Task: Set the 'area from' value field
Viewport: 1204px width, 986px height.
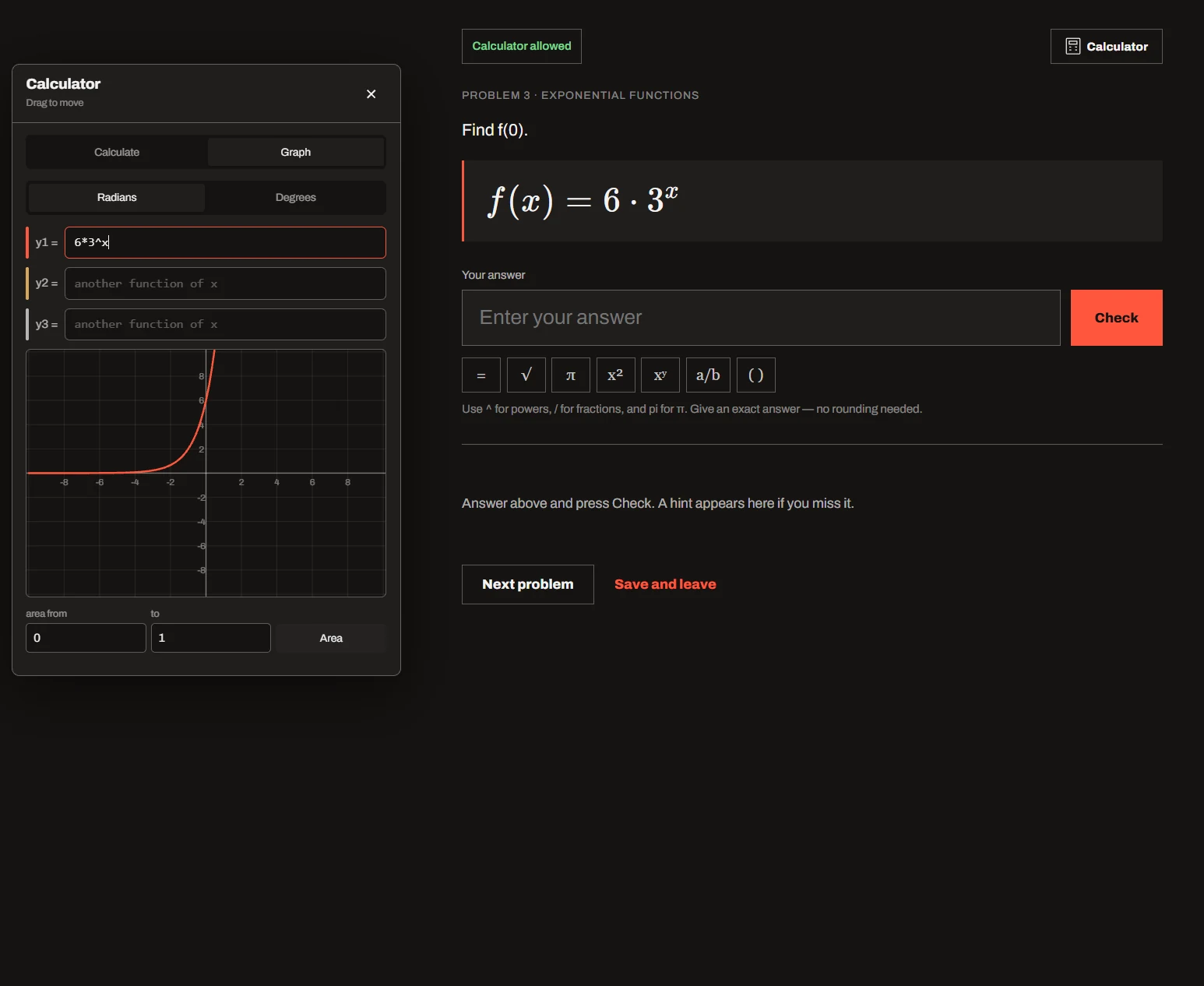Action: point(86,638)
